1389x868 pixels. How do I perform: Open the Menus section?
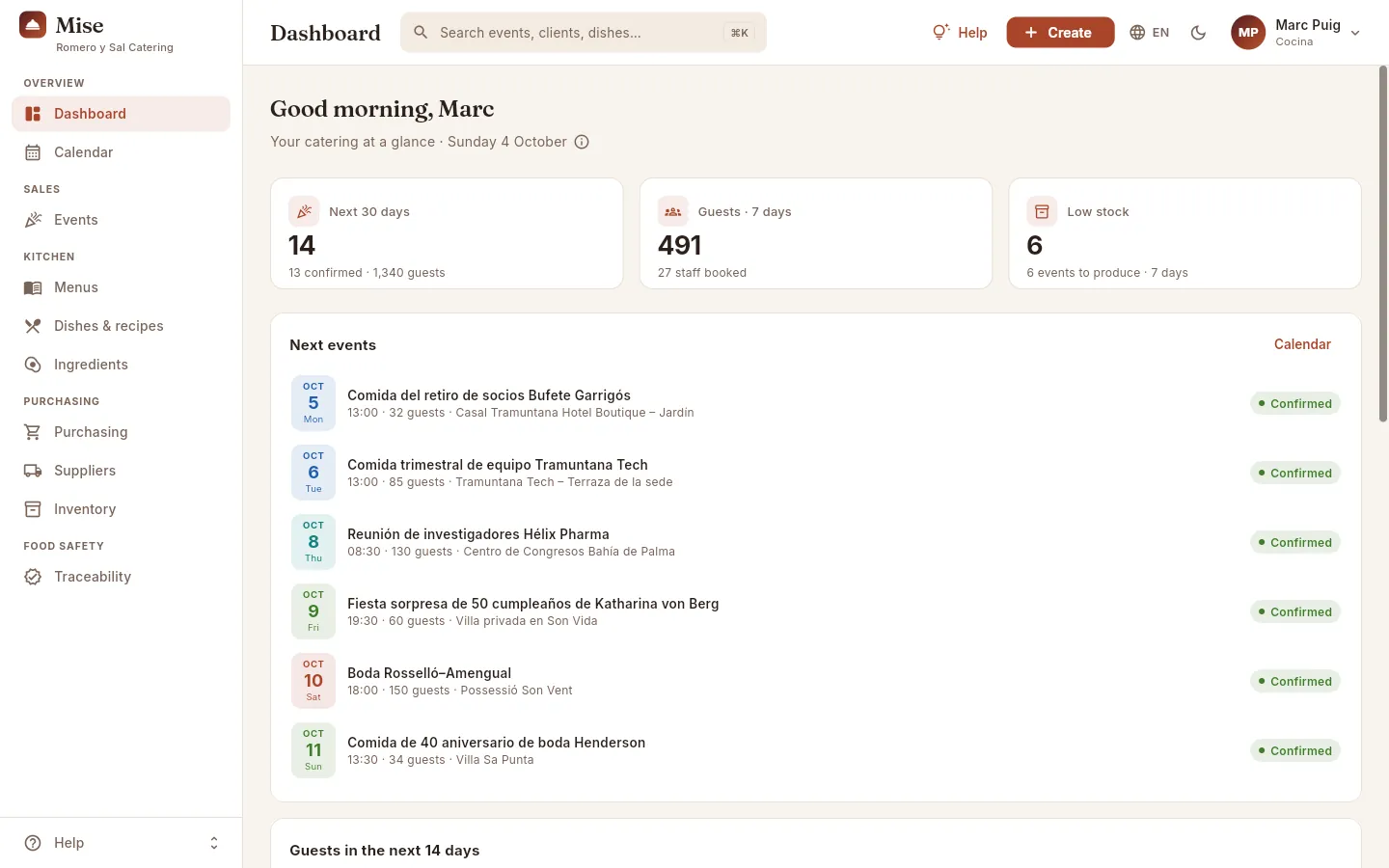pyautogui.click(x=121, y=287)
